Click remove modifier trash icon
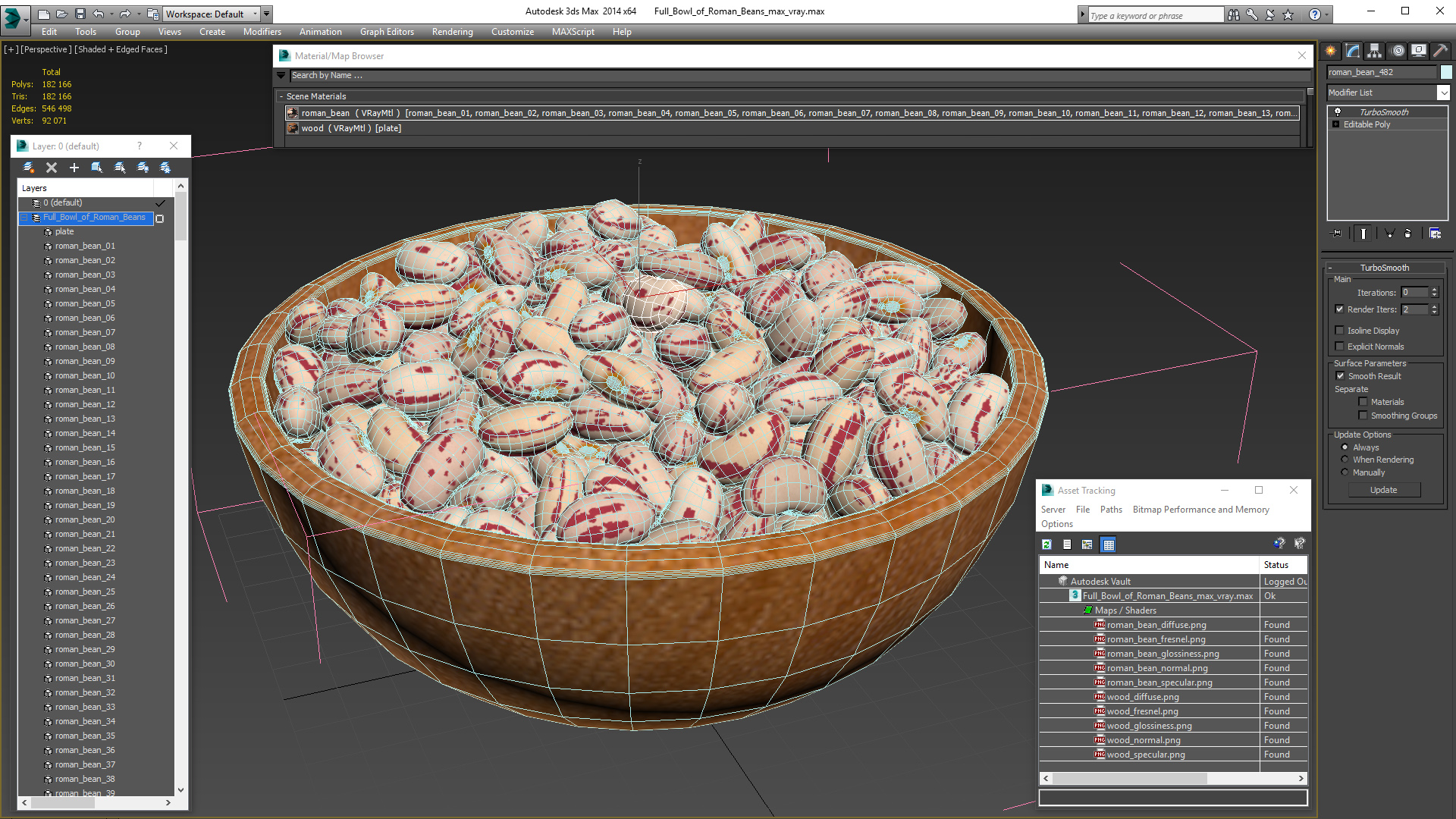This screenshot has width=1456, height=819. click(x=1407, y=234)
